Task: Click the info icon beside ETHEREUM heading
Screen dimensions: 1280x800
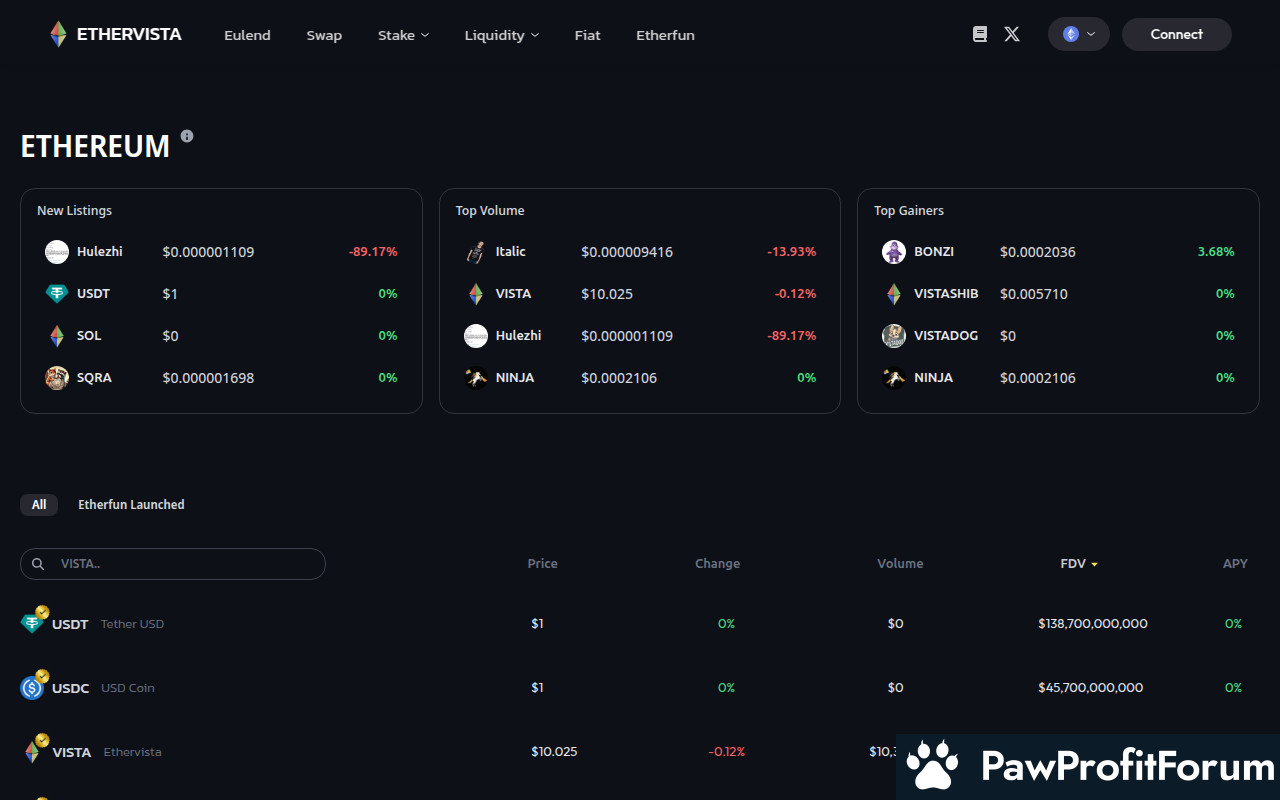Action: [187, 136]
